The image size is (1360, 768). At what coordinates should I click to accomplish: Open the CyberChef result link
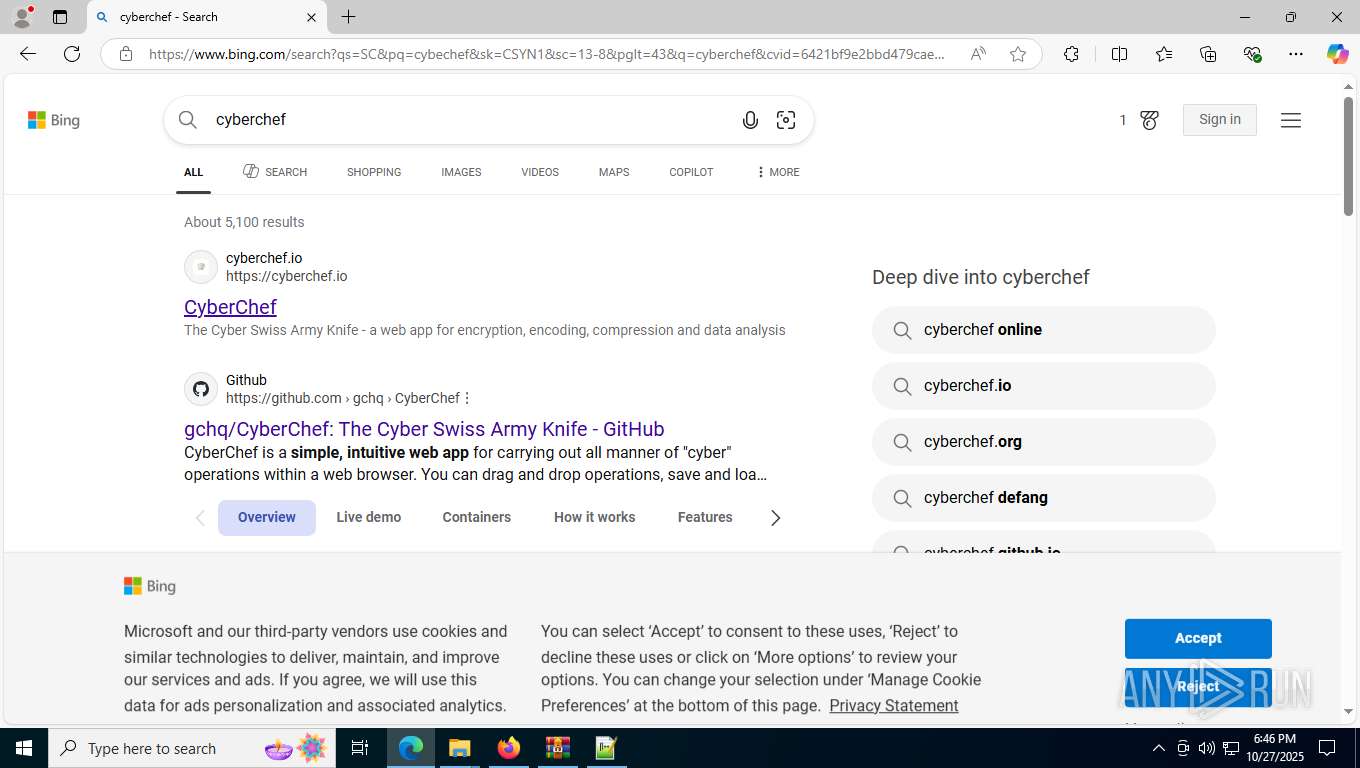[230, 307]
